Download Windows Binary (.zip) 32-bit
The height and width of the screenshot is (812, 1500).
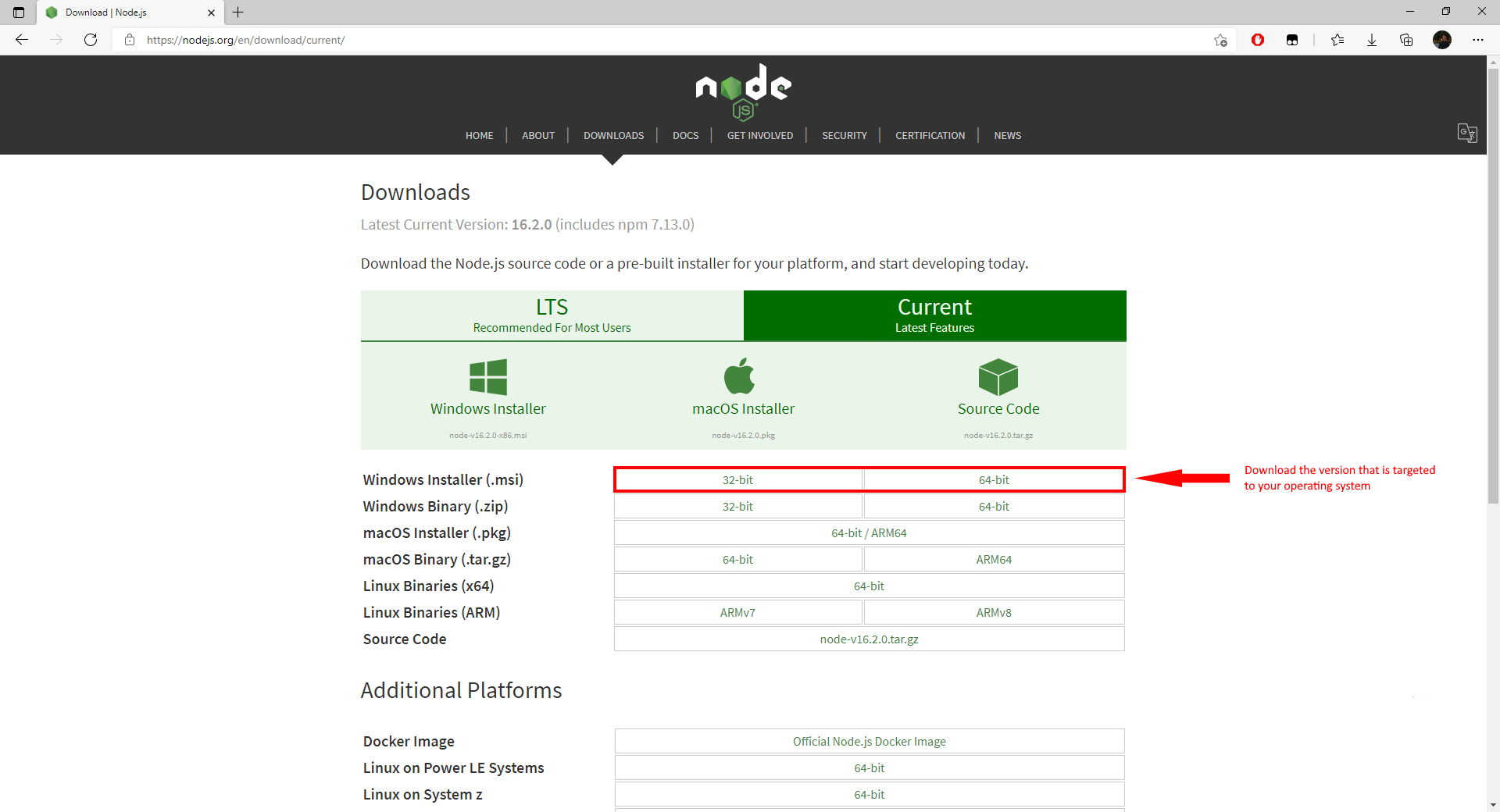(738, 507)
